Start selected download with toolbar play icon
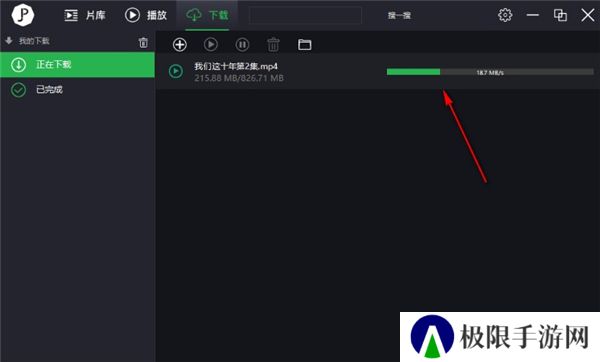The height and width of the screenshot is (362, 600). (210, 45)
